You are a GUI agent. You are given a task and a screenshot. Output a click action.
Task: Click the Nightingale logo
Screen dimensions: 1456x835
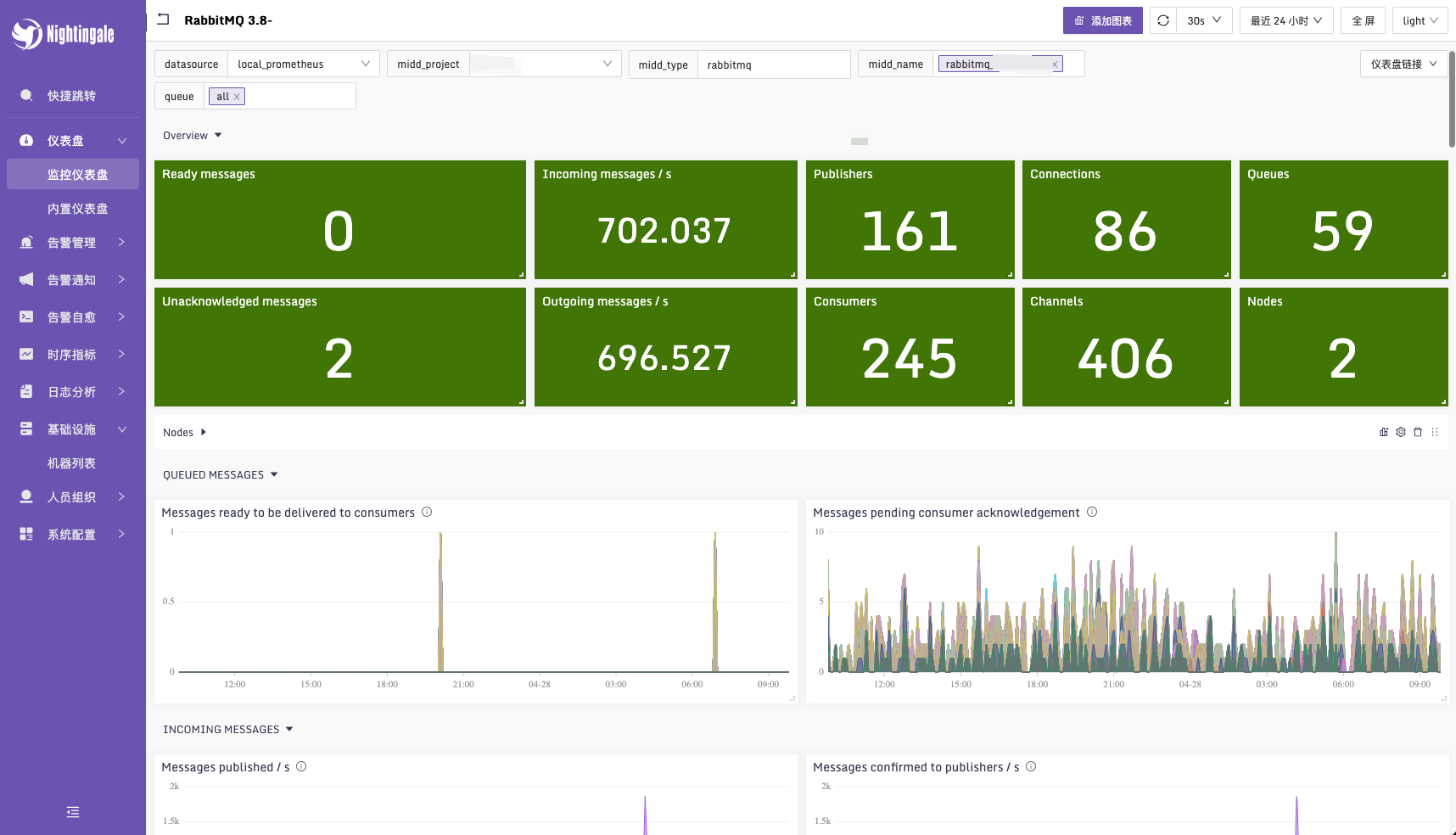63,34
